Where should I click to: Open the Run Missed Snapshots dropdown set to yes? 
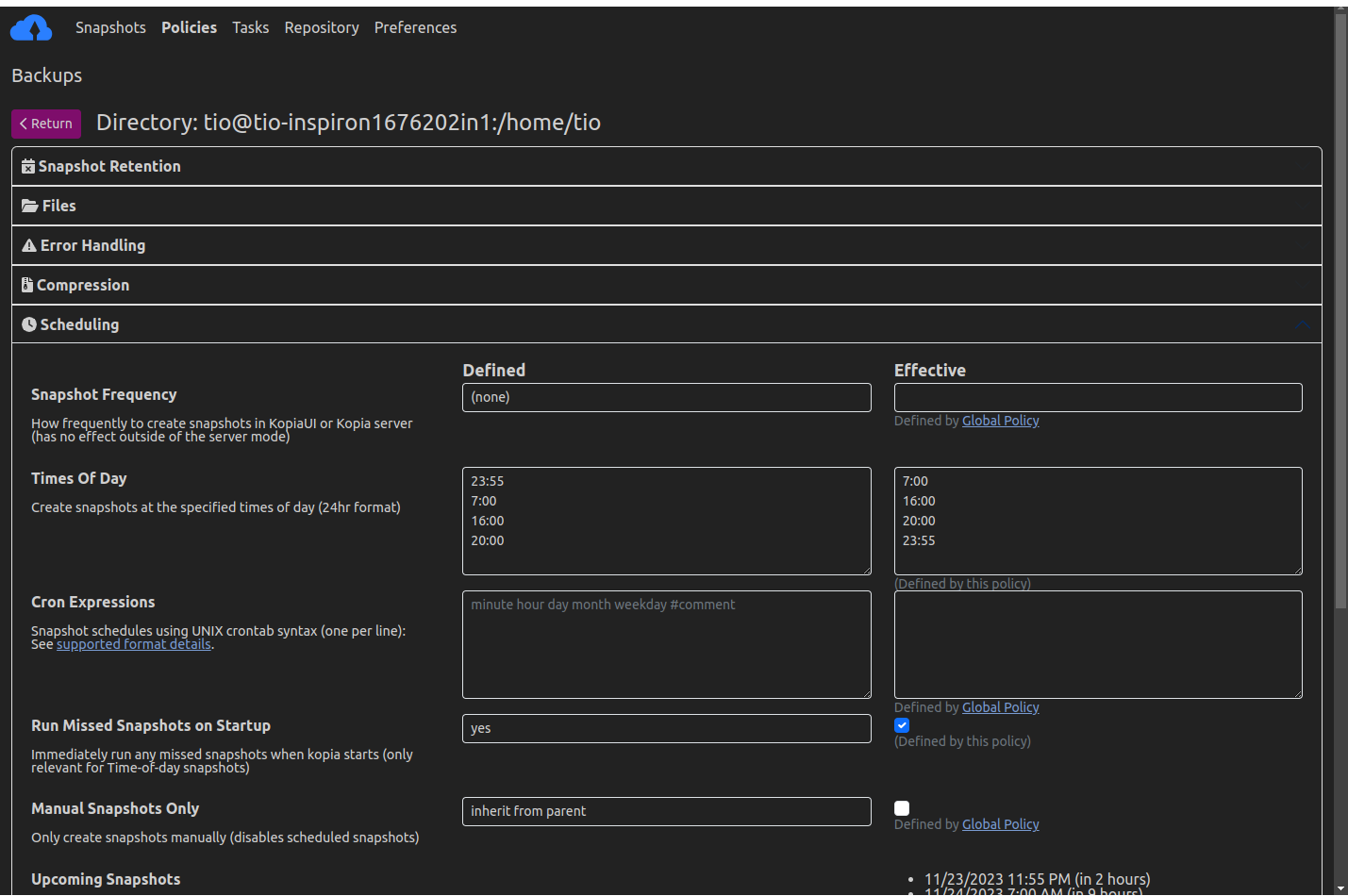click(667, 728)
